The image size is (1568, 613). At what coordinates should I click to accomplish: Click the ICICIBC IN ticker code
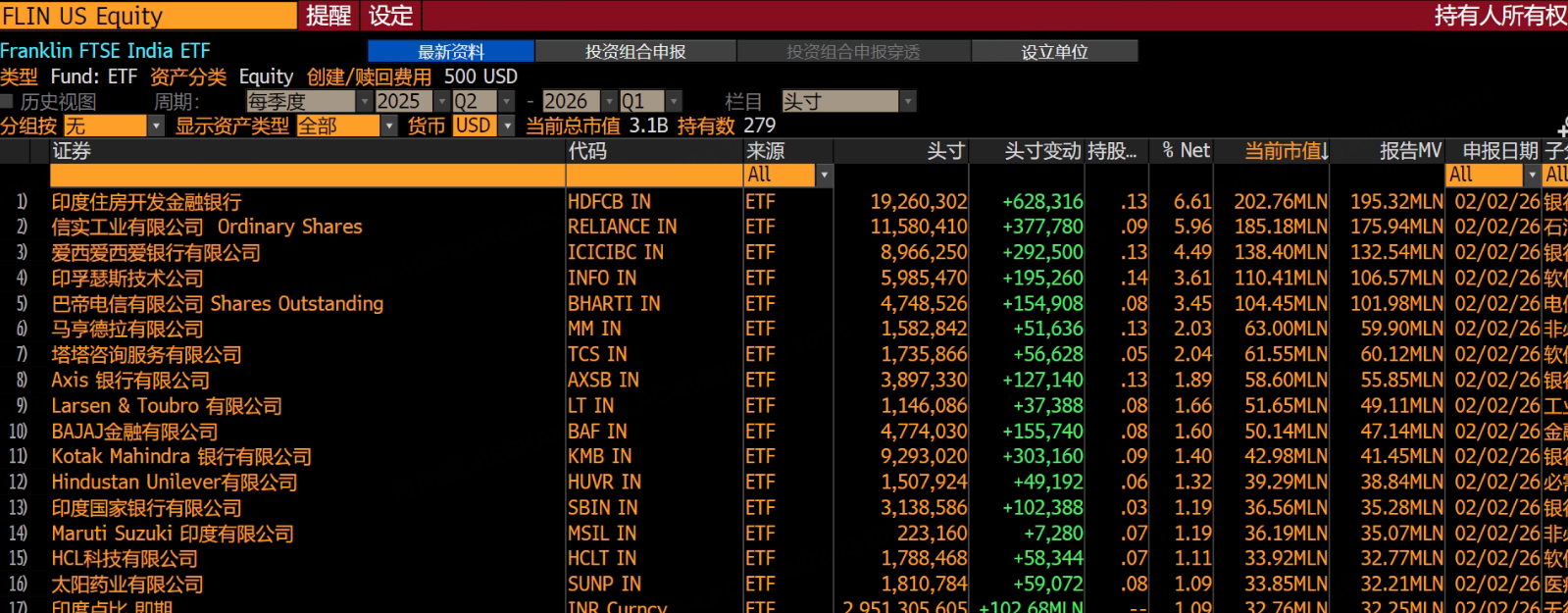point(616,253)
